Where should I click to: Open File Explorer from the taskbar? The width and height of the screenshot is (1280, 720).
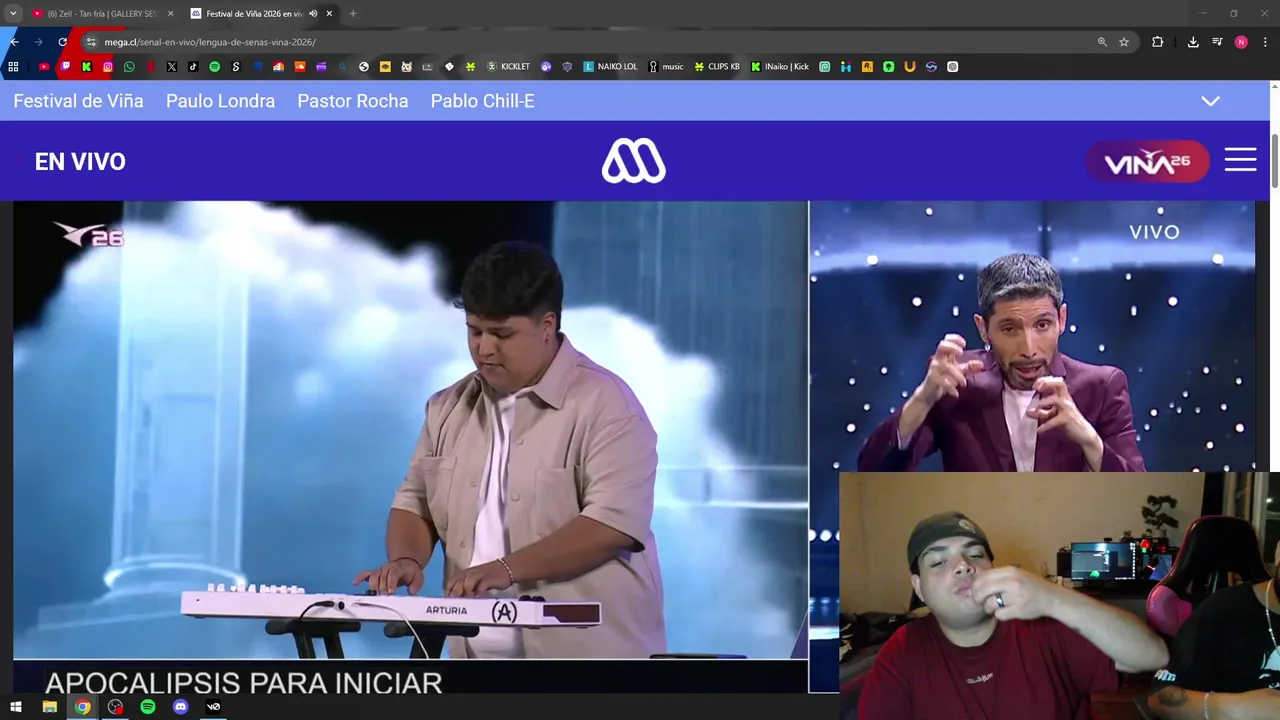click(49, 707)
